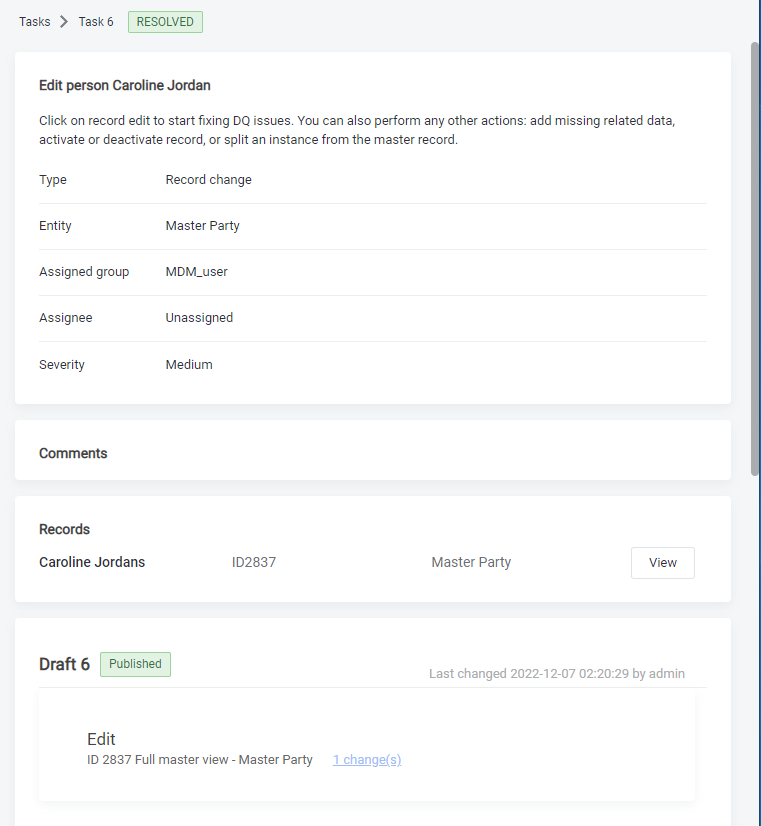Open the 1 change(s) link
The image size is (761, 826).
[x=366, y=759]
